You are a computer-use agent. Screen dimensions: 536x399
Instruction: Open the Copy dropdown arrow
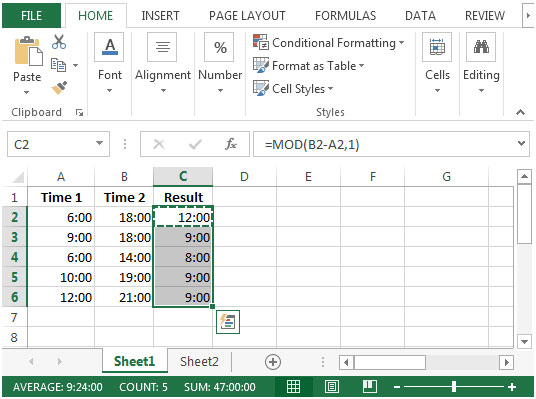pos(75,65)
